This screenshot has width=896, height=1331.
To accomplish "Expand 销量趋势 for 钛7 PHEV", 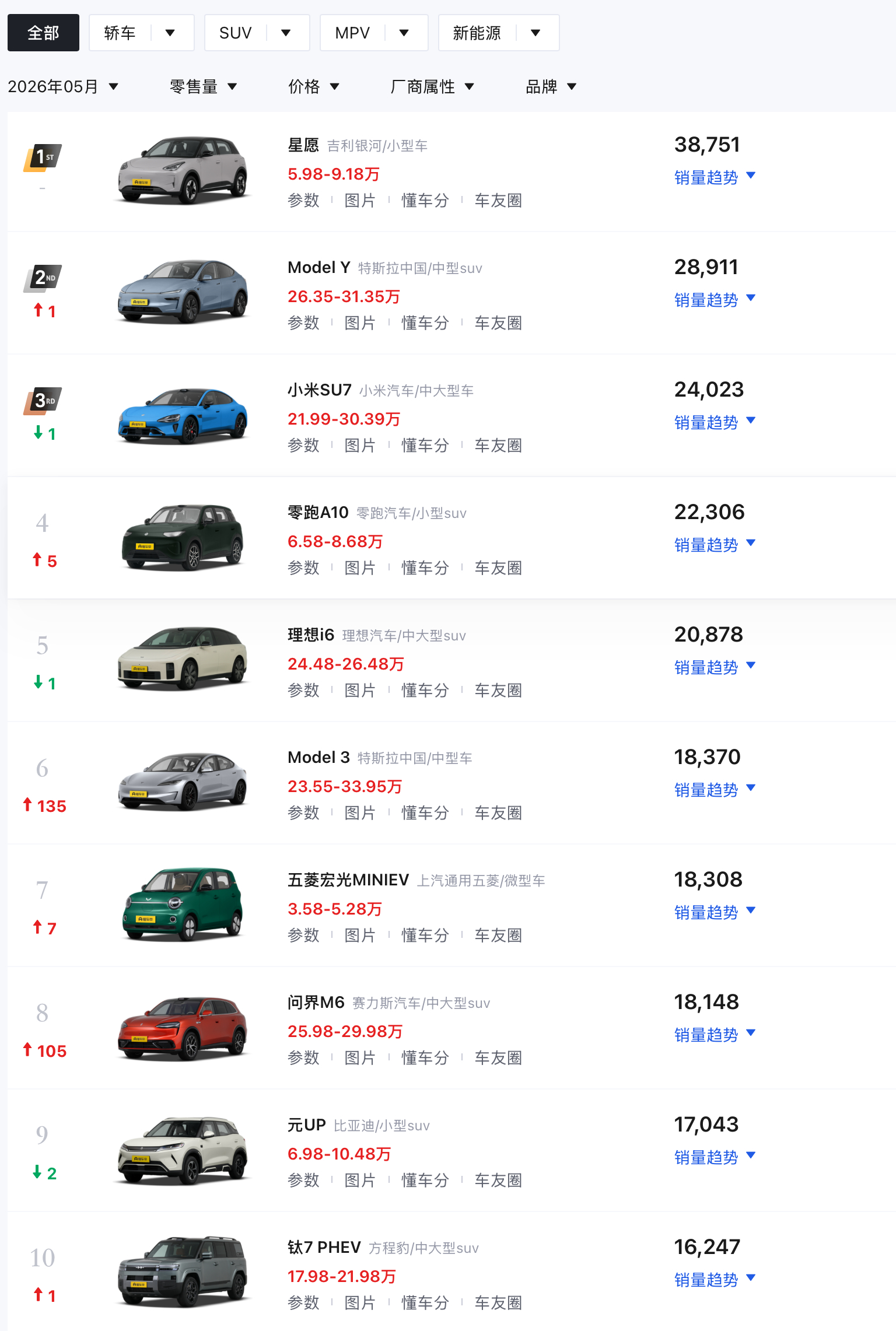I will (715, 1280).
